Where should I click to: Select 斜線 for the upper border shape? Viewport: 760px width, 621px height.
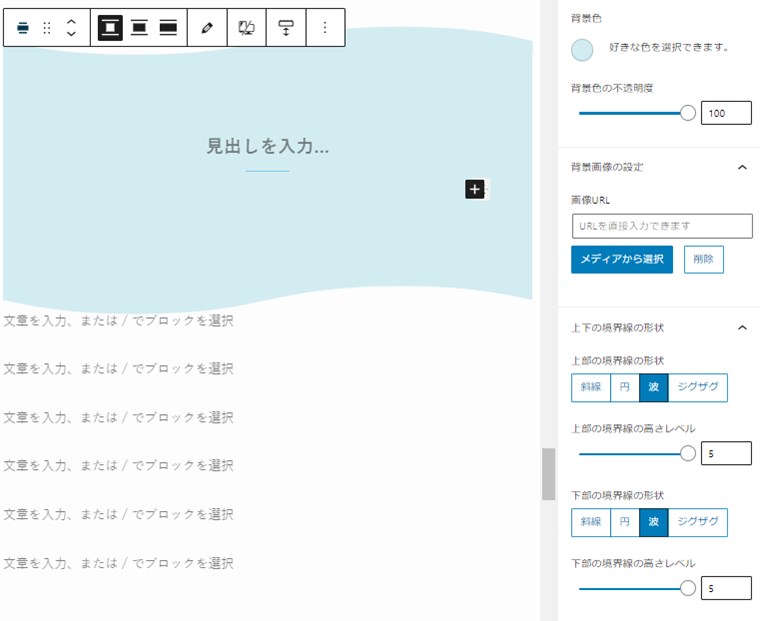click(591, 387)
